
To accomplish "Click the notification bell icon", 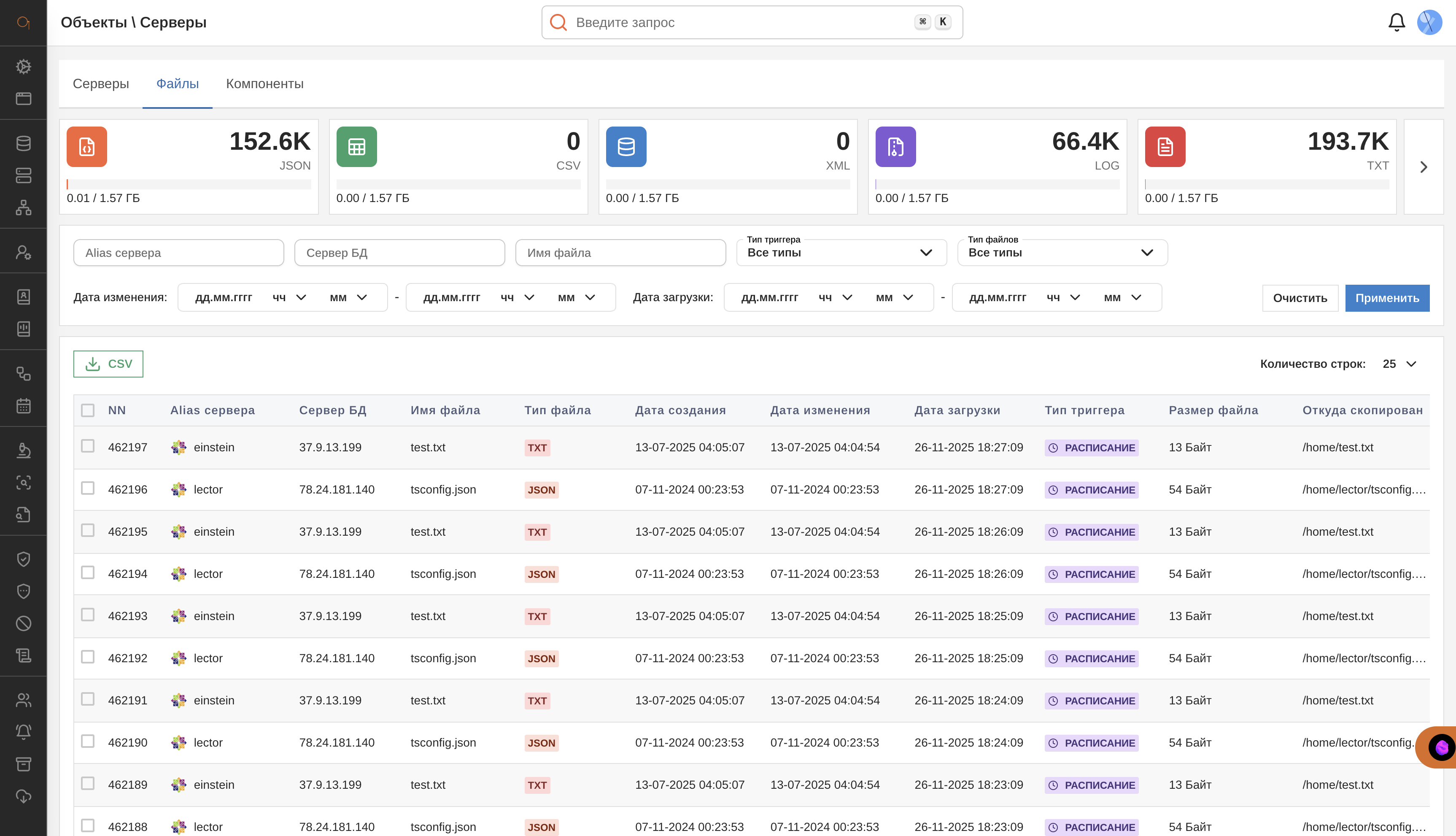I will point(1396,22).
